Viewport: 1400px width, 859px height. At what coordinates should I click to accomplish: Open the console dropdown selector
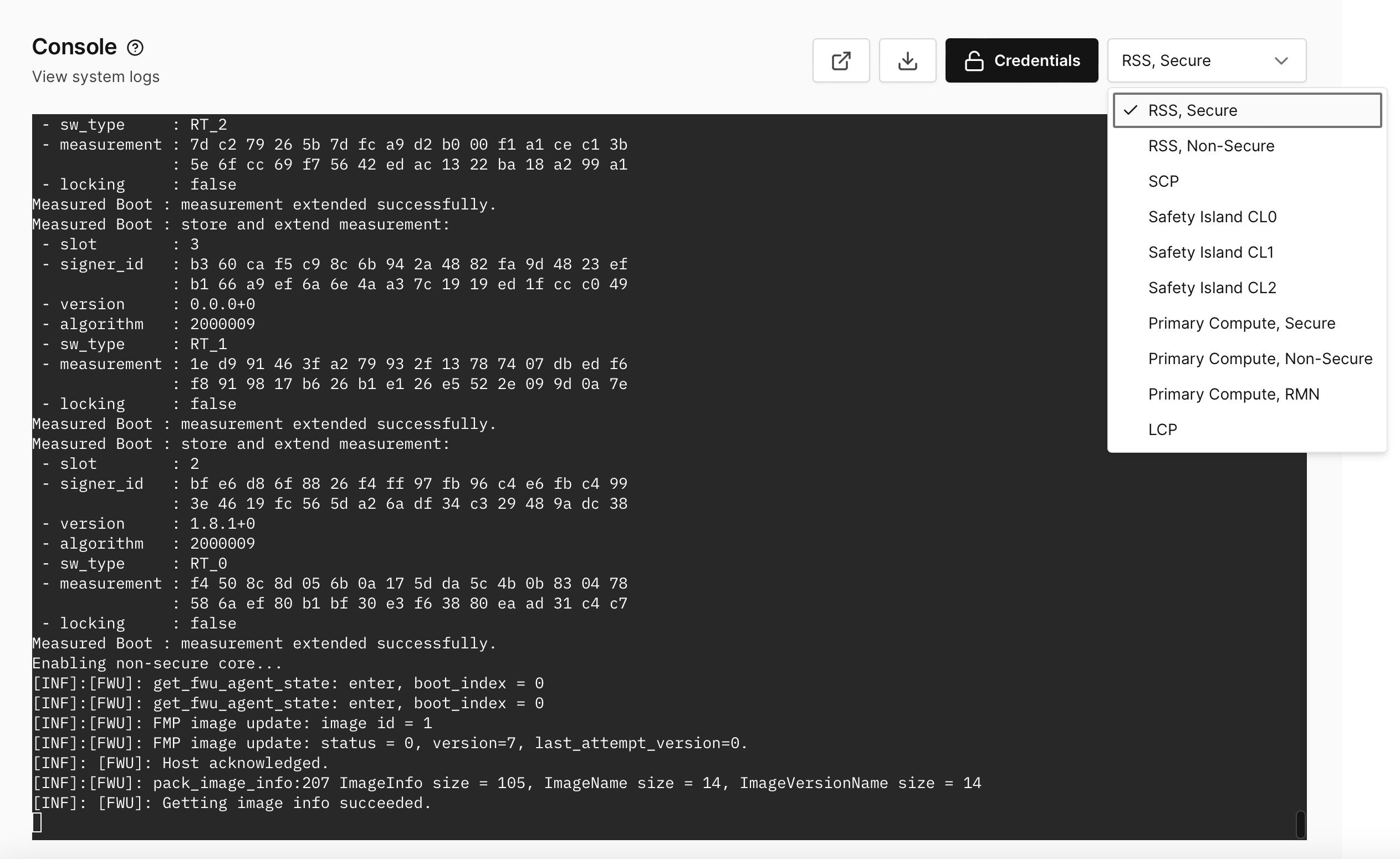[x=1206, y=60]
